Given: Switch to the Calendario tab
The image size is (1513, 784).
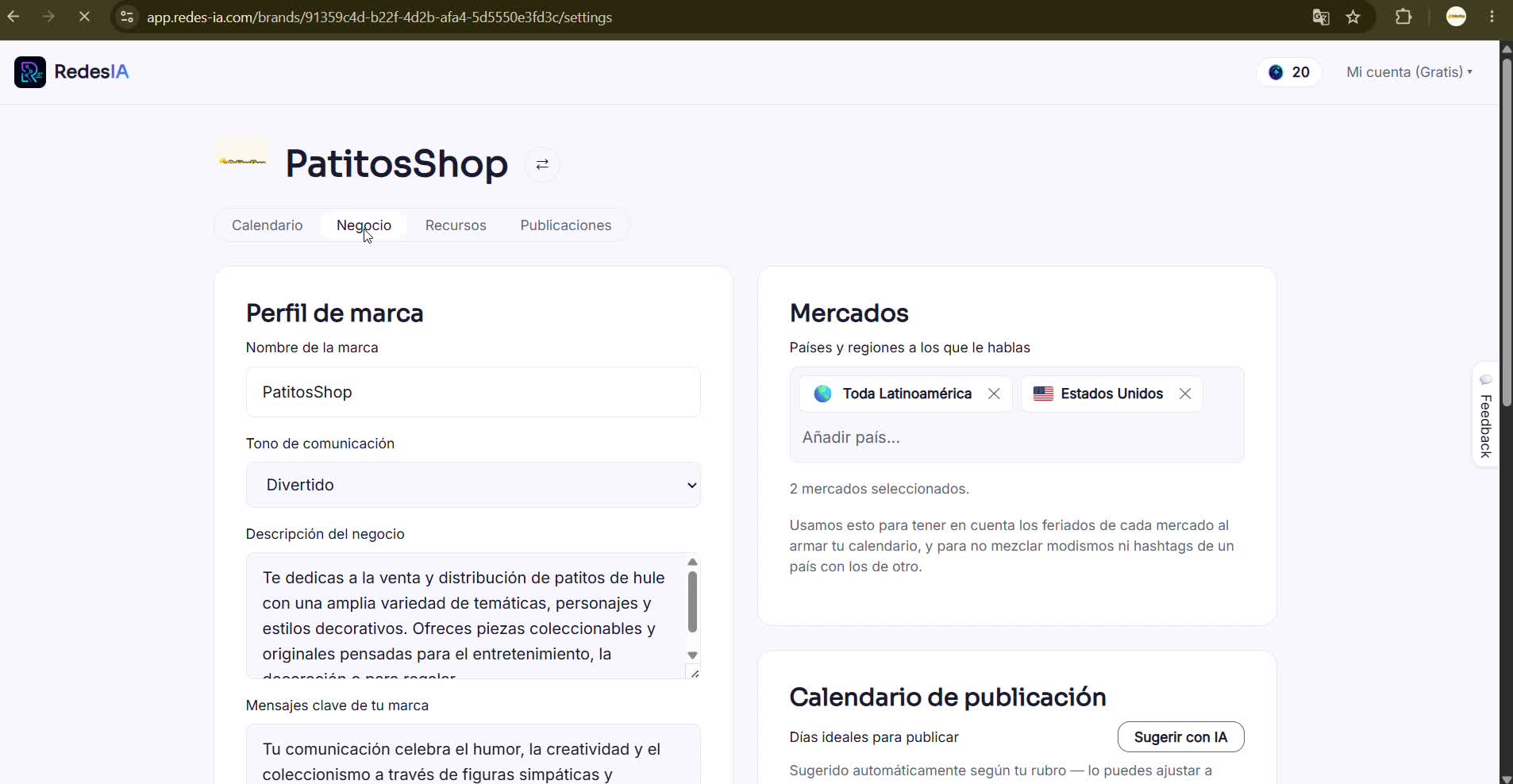Looking at the screenshot, I should (x=267, y=225).
